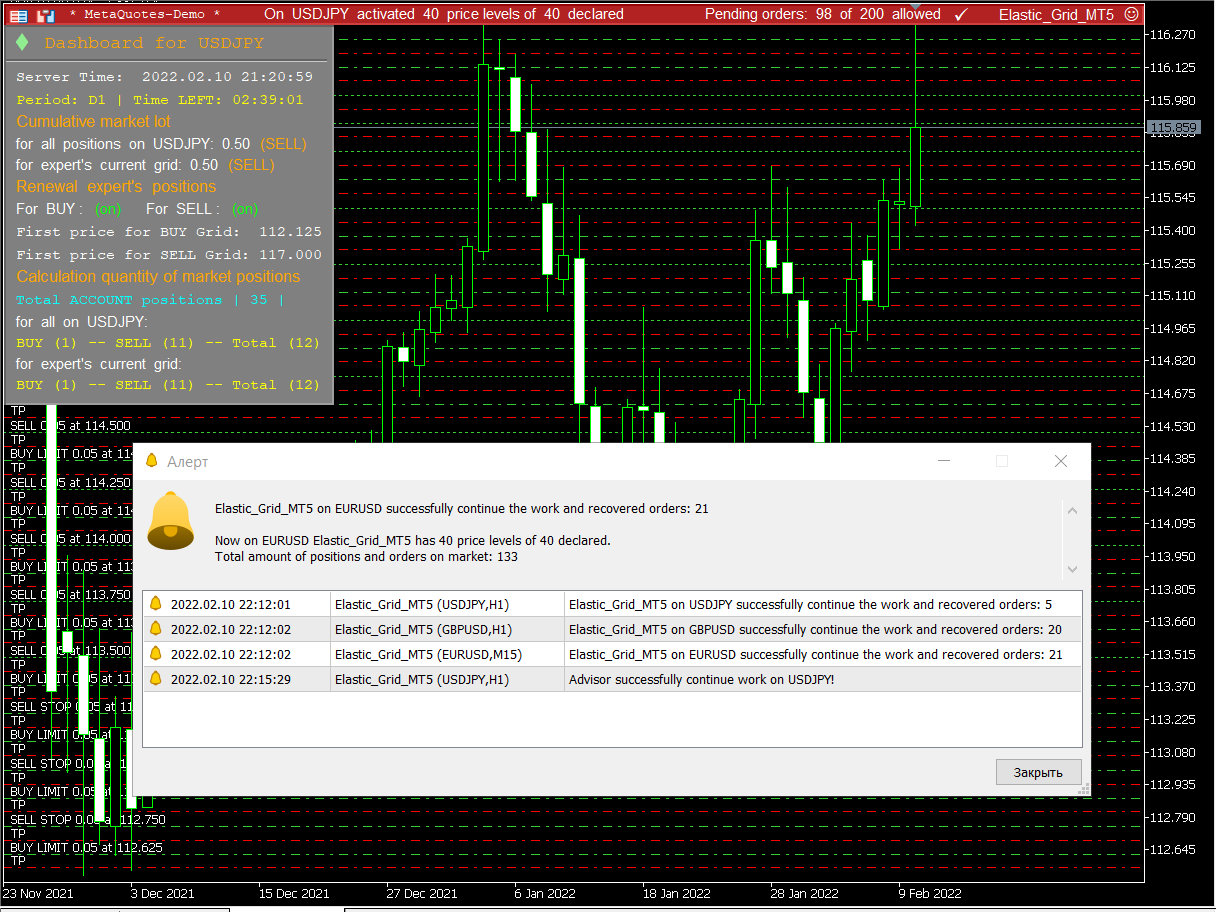
Task: Click date axis label 9 Feb 2022
Action: [x=930, y=894]
